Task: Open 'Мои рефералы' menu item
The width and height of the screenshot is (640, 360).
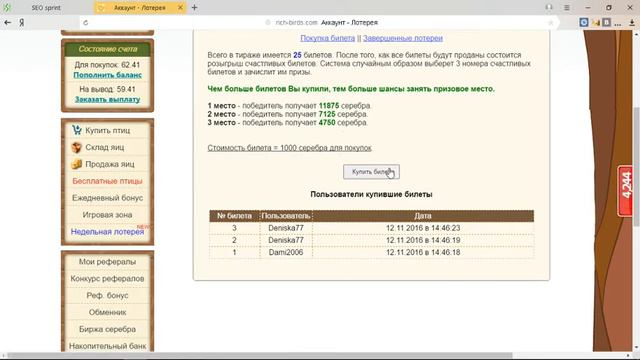Action: click(107, 262)
